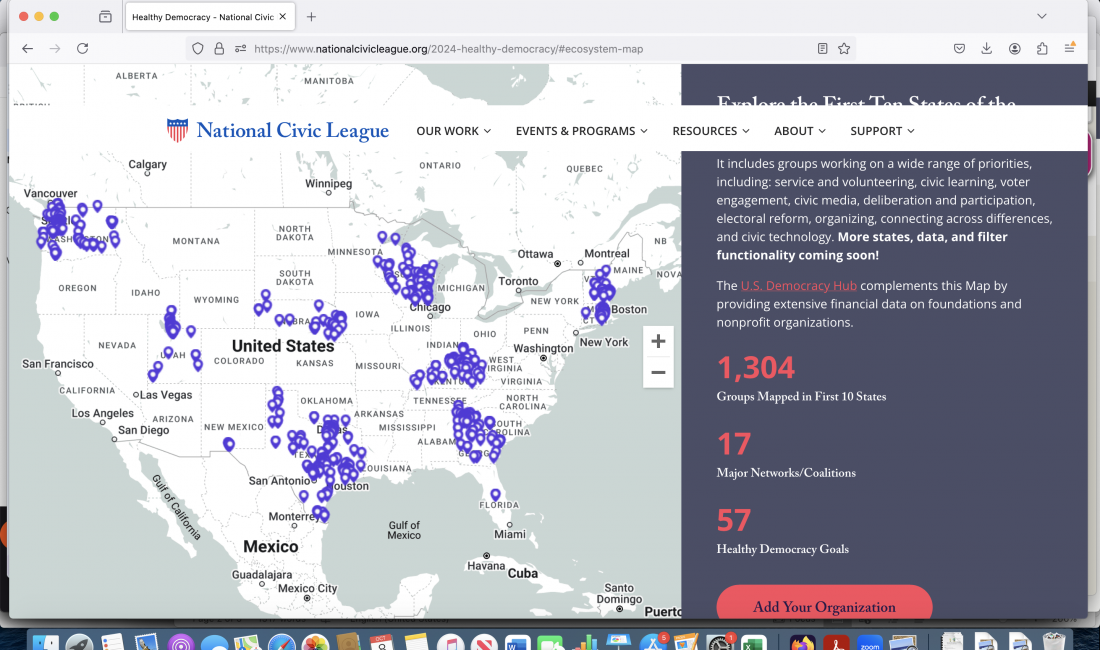Open the U.S. Democracy Hub link
Screen dimensions: 1100x650
pos(798,285)
